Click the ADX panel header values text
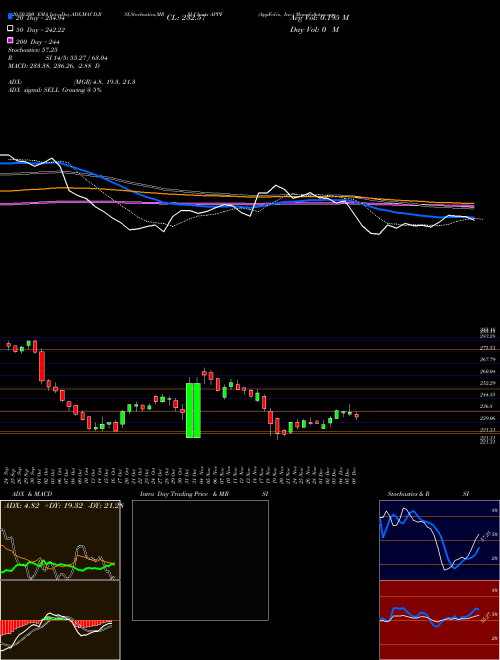The height and width of the screenshot is (660, 500). [x=63, y=505]
